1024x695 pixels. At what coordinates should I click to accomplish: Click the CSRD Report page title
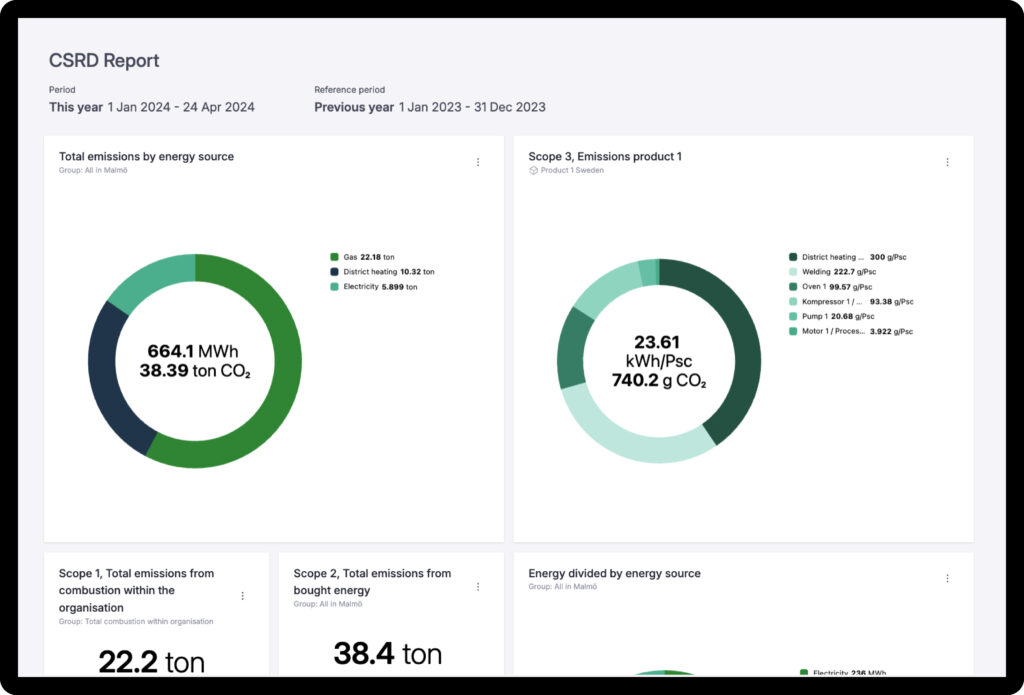tap(104, 60)
